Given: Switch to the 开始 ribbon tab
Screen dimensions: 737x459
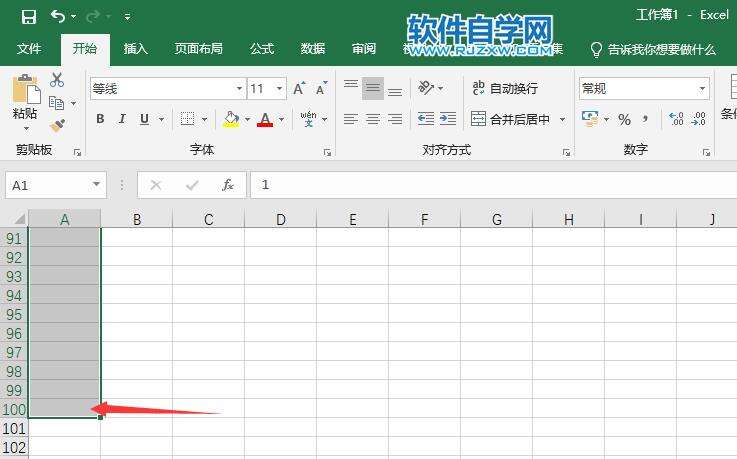Looking at the screenshot, I should [85, 48].
